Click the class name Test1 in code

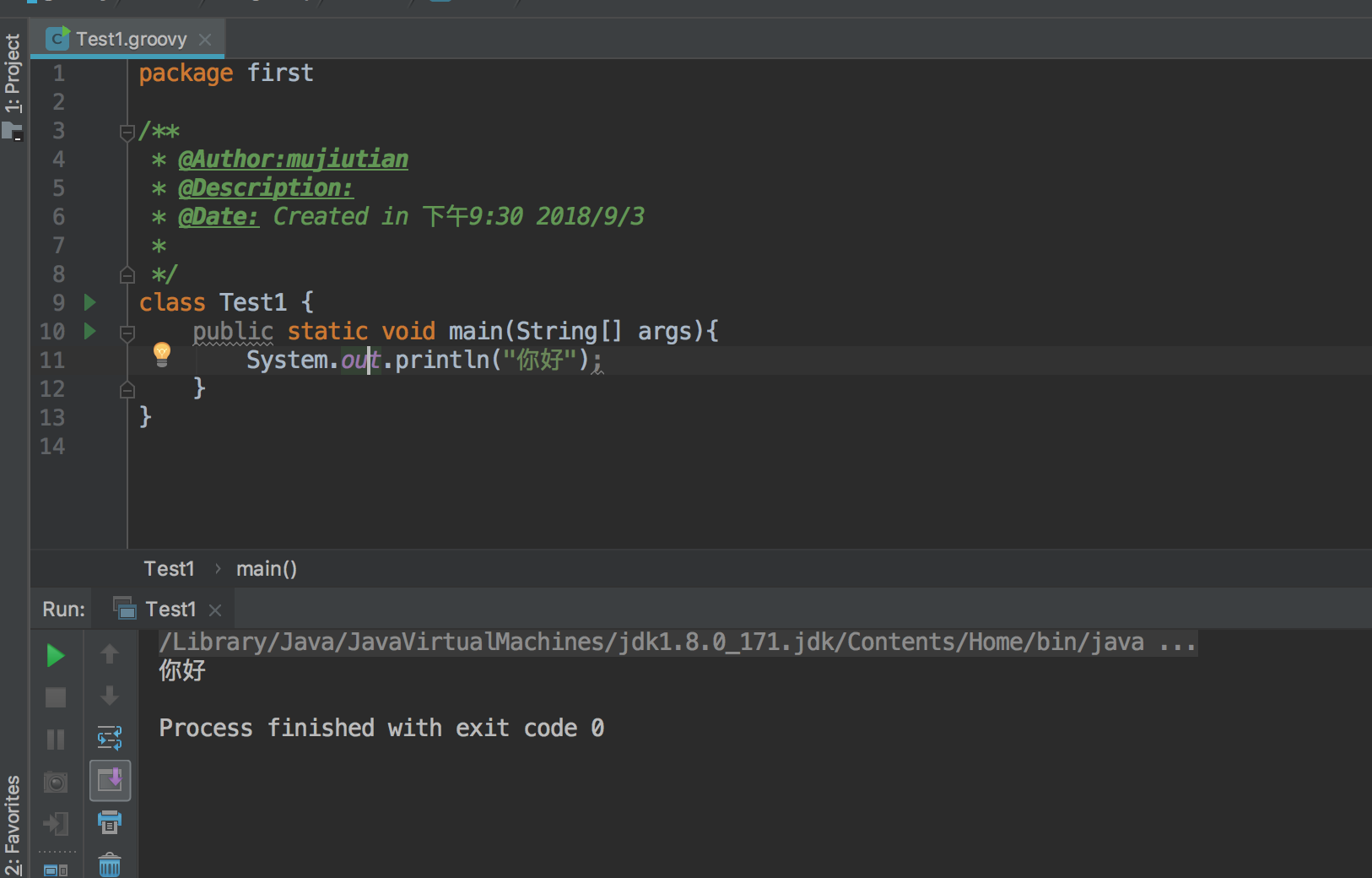pos(253,302)
